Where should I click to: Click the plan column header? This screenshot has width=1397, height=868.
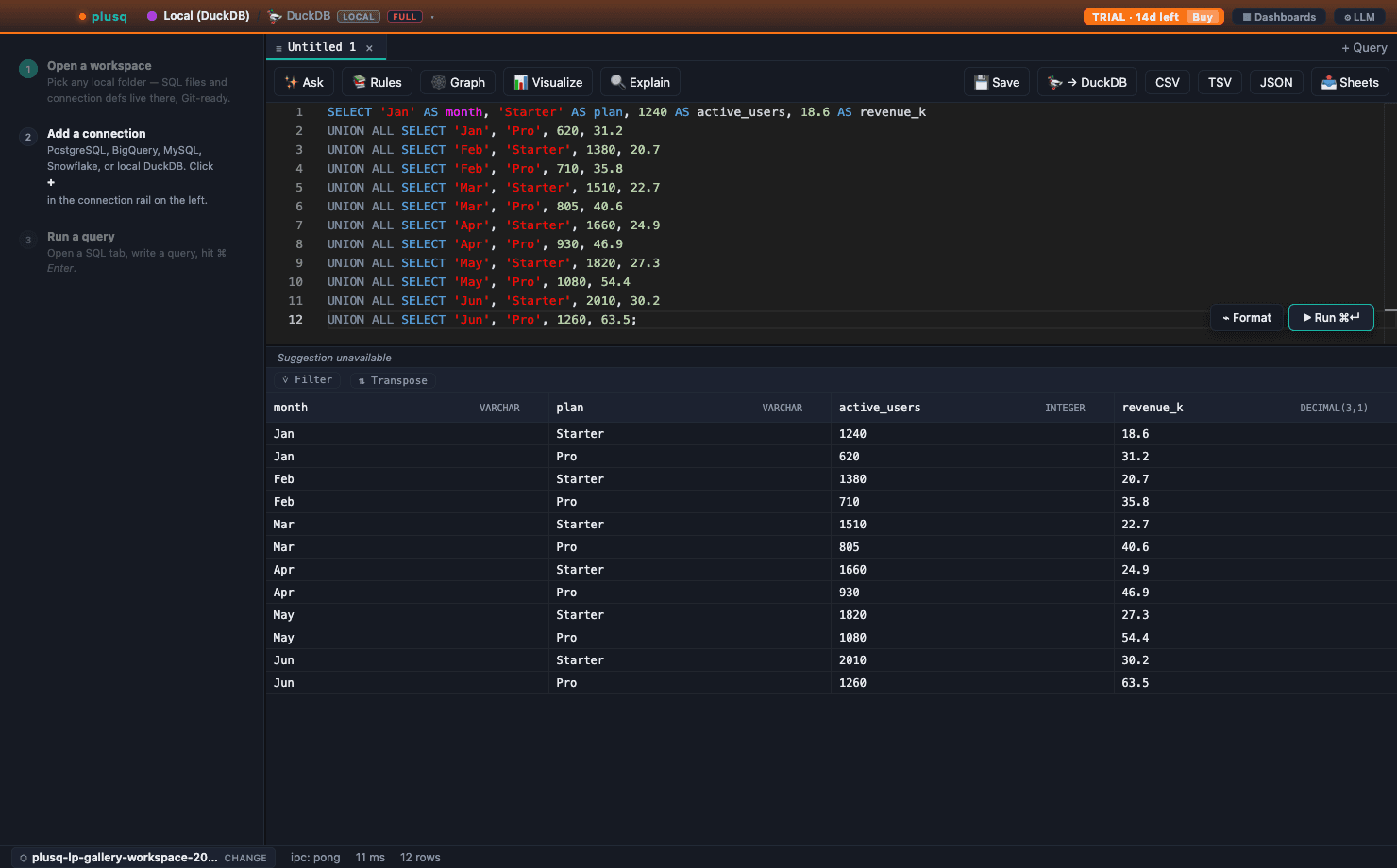click(690, 408)
